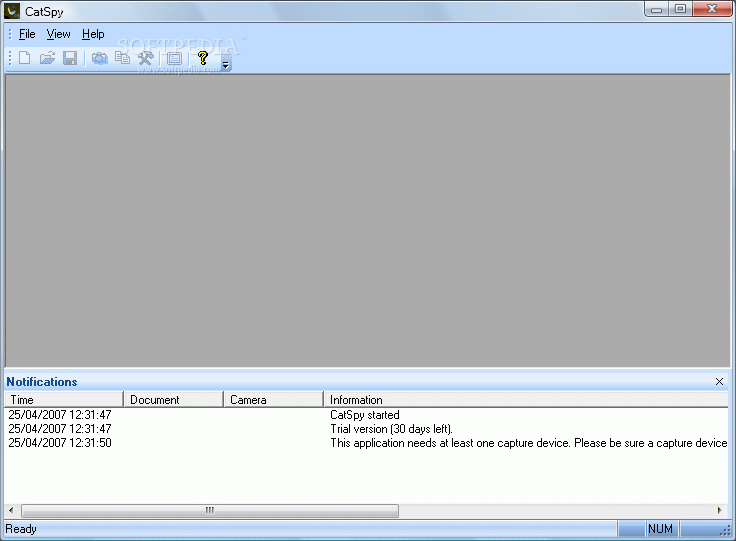Expand the toolbar options dropdown arrow
The image size is (736, 541).
coord(226,65)
